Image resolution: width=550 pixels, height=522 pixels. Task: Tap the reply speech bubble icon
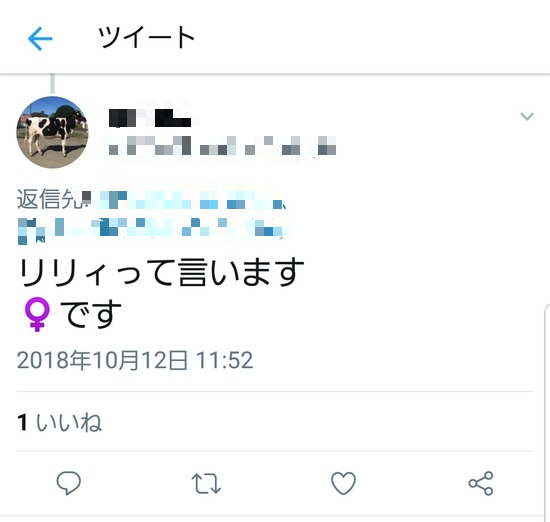point(69,483)
